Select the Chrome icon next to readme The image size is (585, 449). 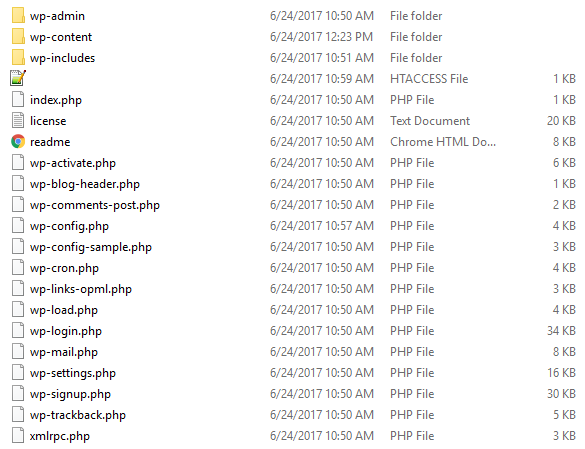(18, 141)
